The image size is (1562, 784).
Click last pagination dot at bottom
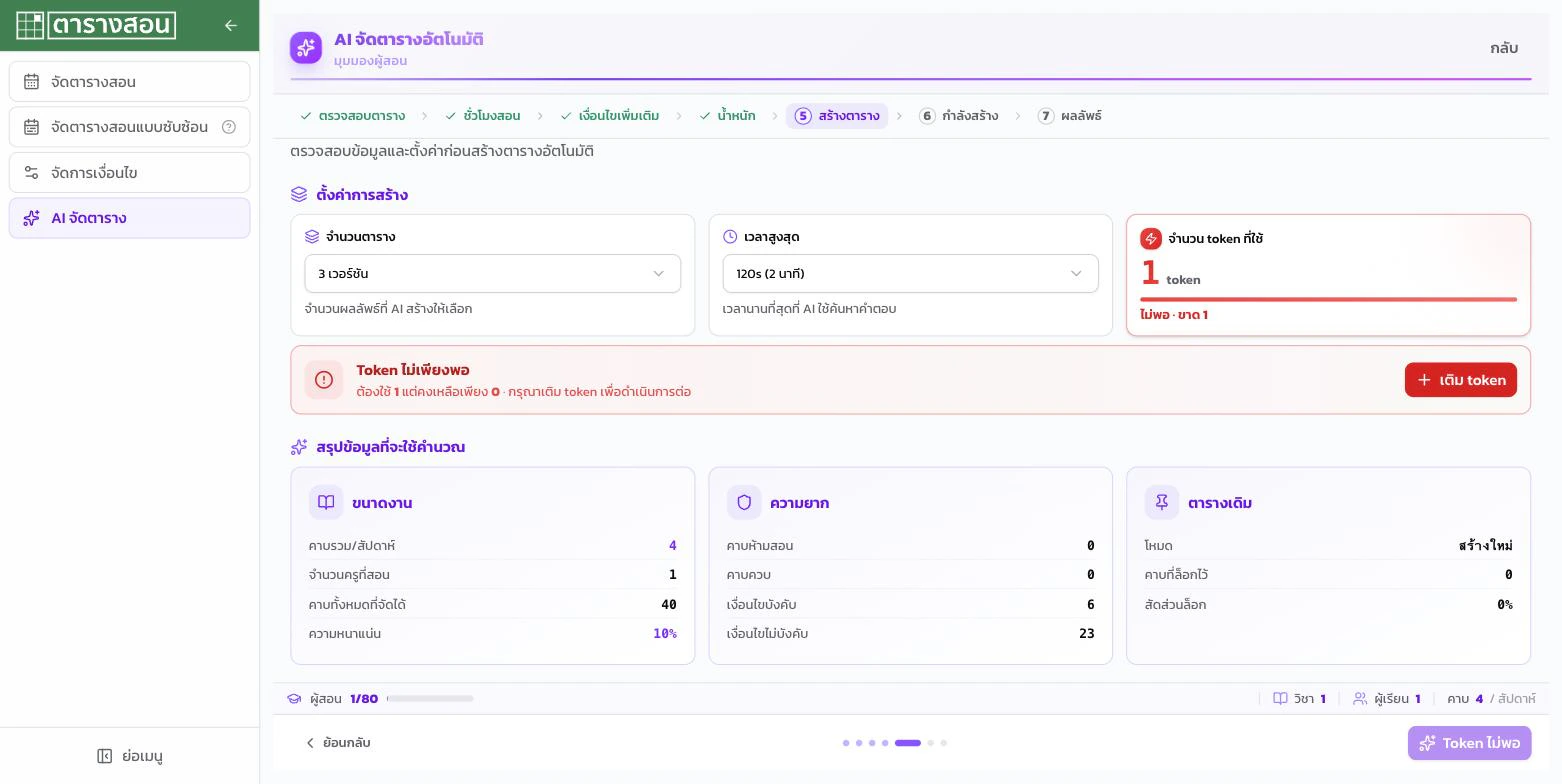tap(944, 743)
